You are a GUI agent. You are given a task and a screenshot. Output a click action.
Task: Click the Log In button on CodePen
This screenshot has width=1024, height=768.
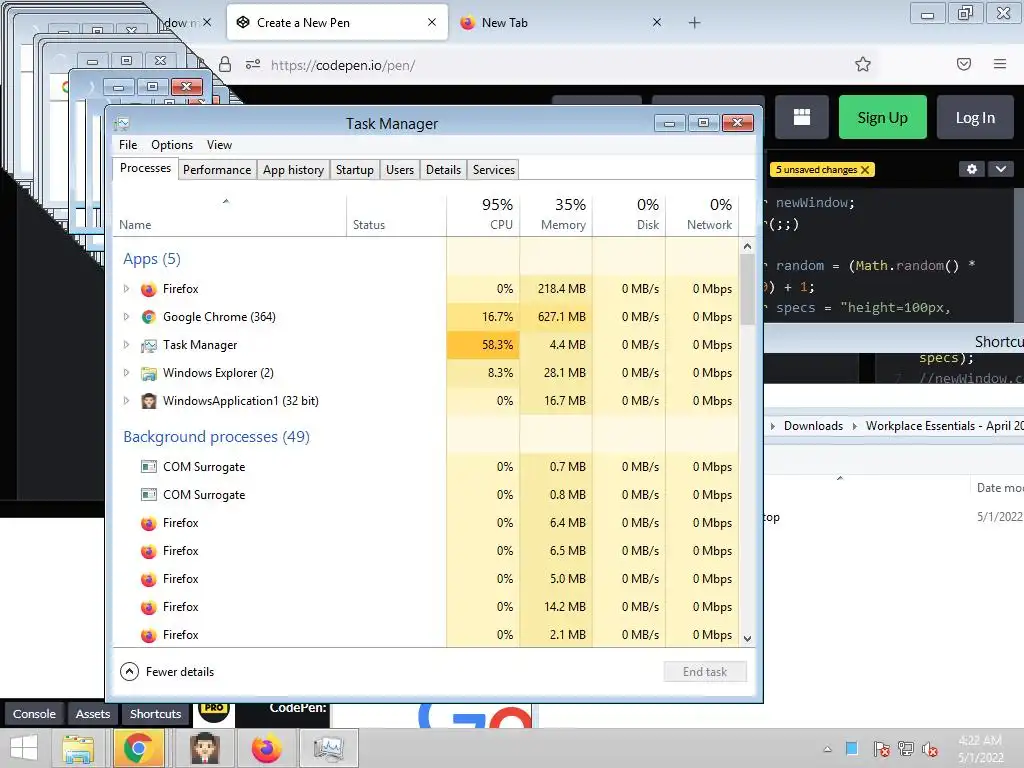(975, 117)
